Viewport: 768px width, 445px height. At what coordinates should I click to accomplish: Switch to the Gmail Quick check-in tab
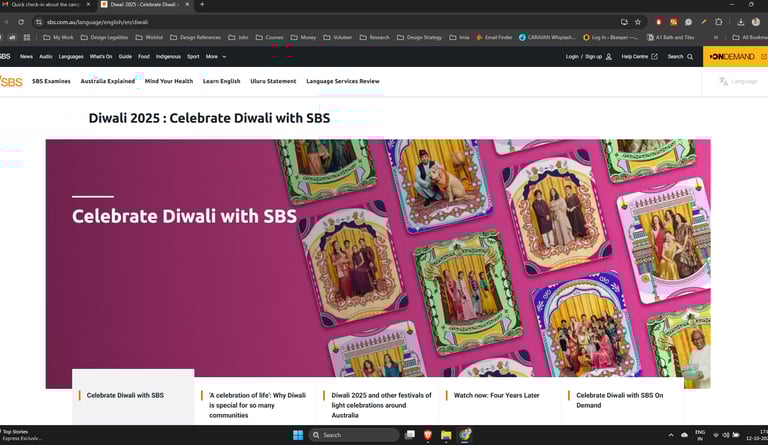click(x=46, y=4)
